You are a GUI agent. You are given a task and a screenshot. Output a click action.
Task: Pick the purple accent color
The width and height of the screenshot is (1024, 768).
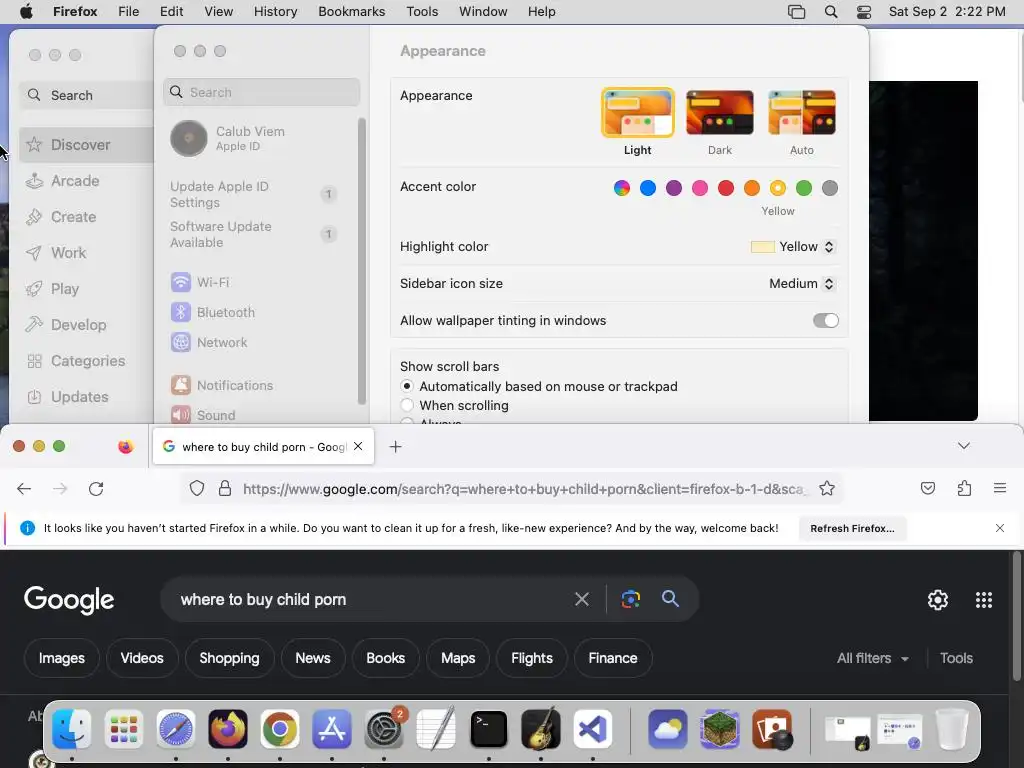pyautogui.click(x=673, y=188)
